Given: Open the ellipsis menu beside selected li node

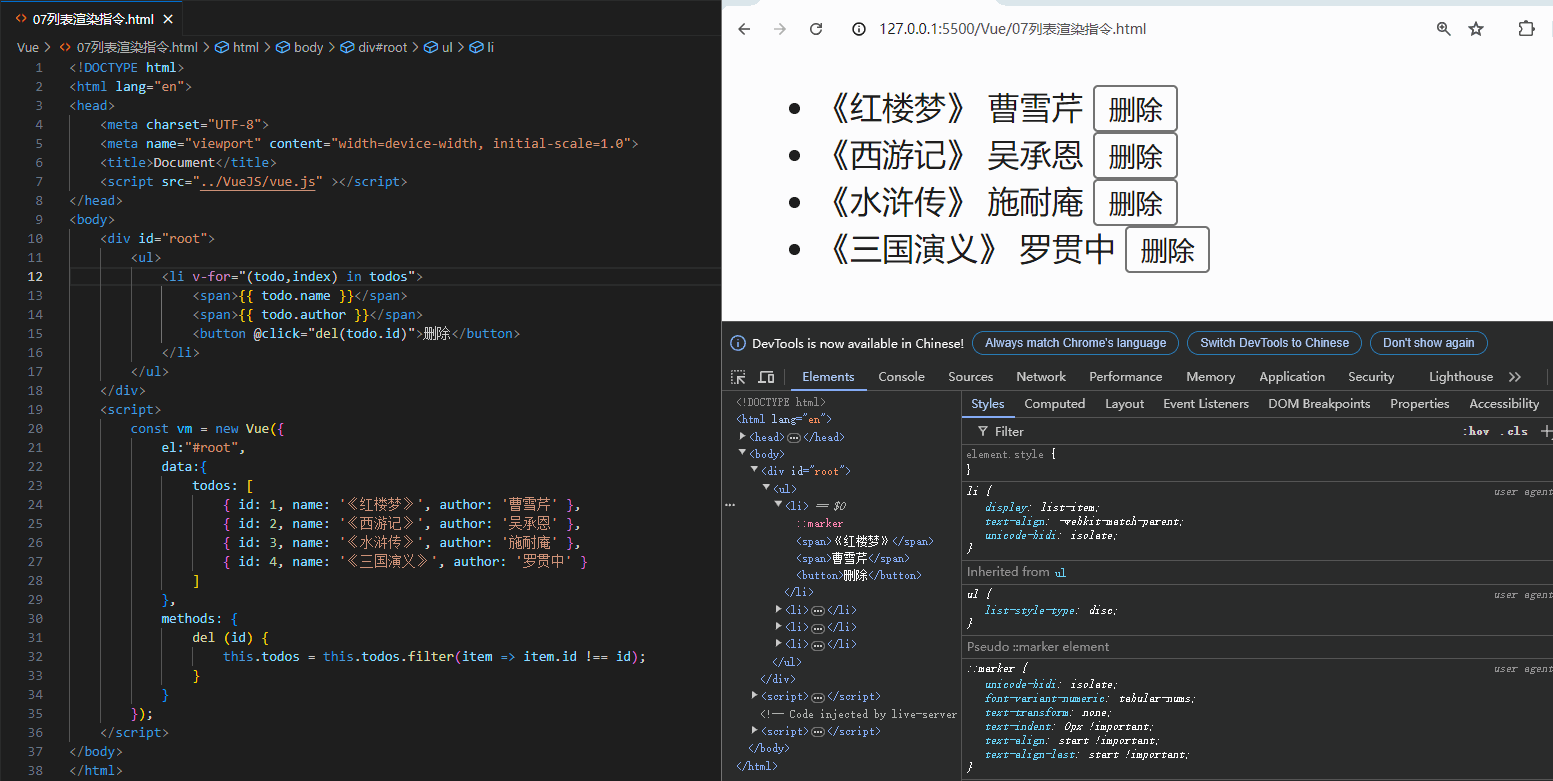Looking at the screenshot, I should click(729, 506).
